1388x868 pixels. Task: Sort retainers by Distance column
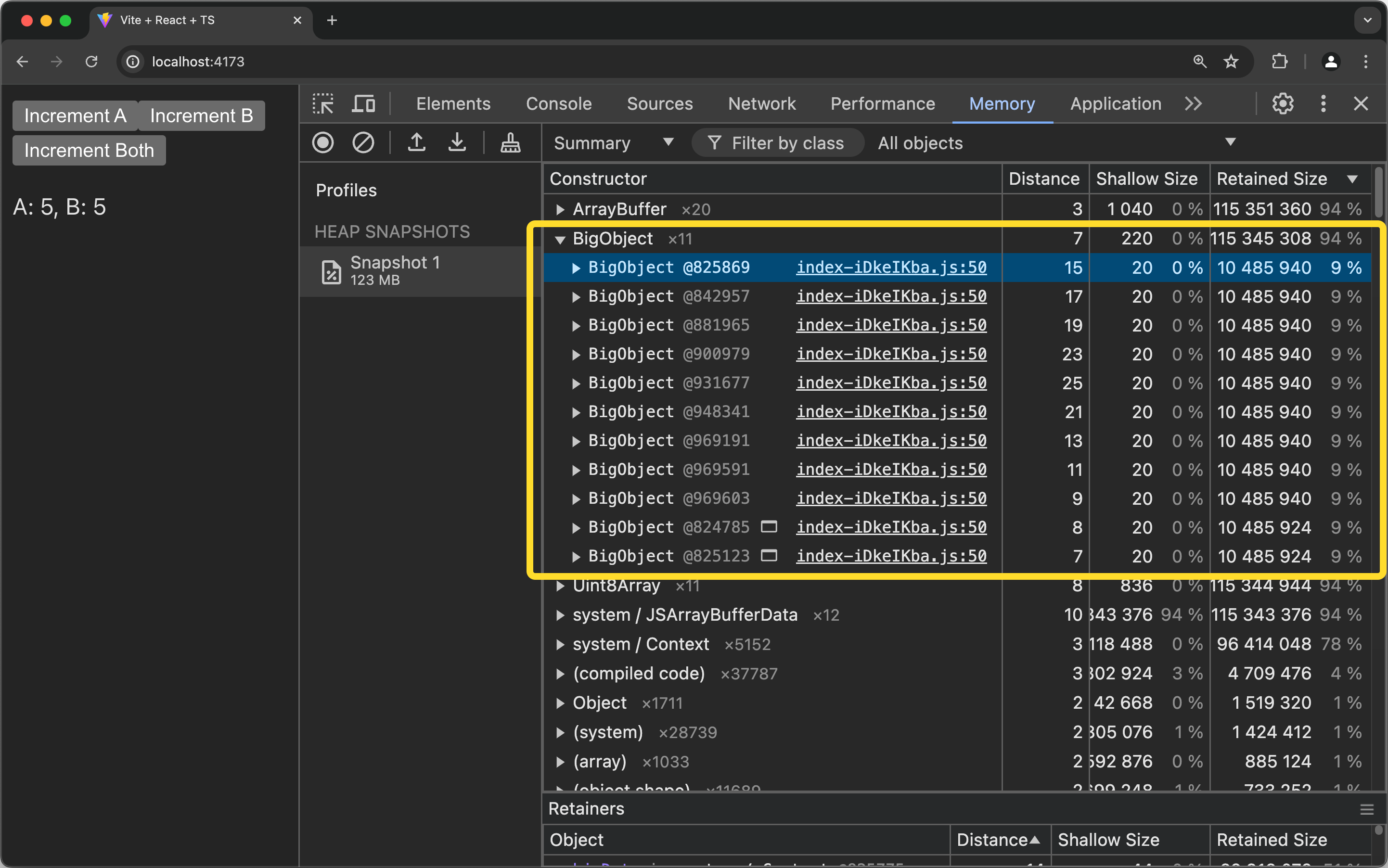tap(1000, 841)
